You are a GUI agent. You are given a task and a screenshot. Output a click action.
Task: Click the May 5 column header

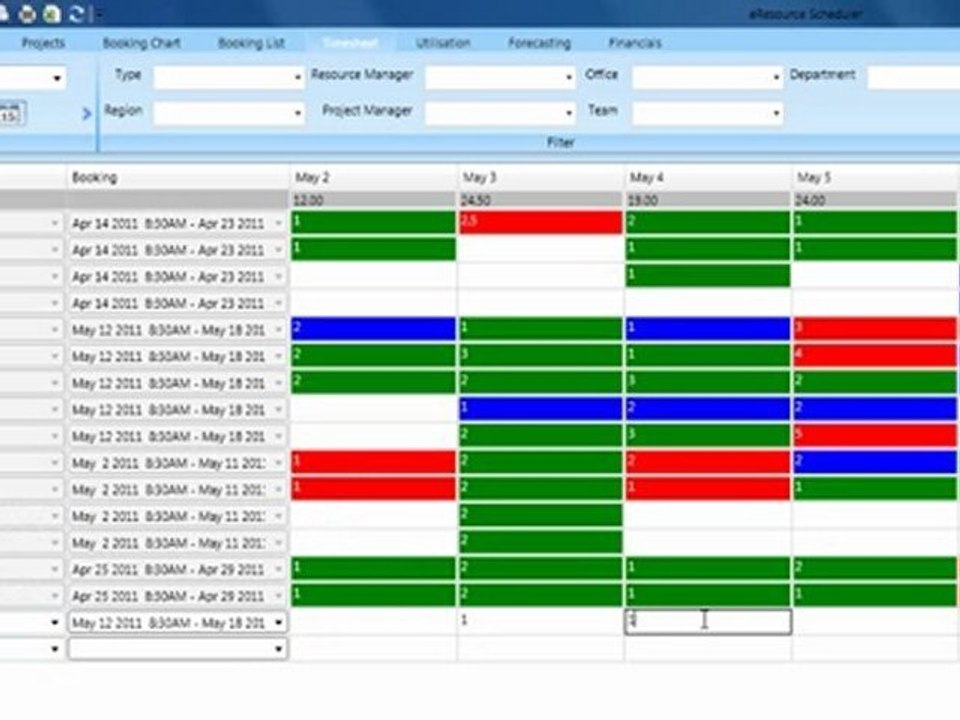tap(876, 178)
